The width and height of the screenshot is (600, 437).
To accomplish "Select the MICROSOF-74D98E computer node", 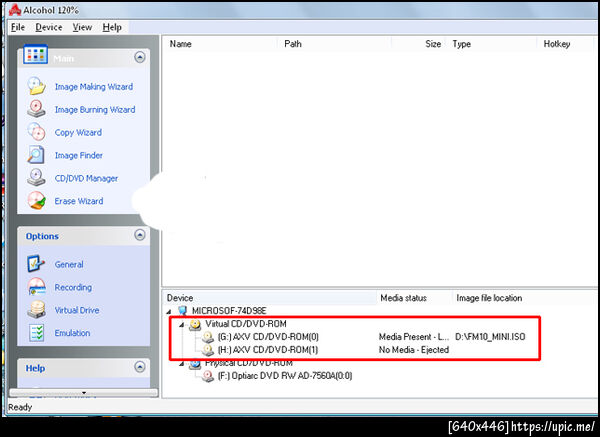I will coord(229,311).
